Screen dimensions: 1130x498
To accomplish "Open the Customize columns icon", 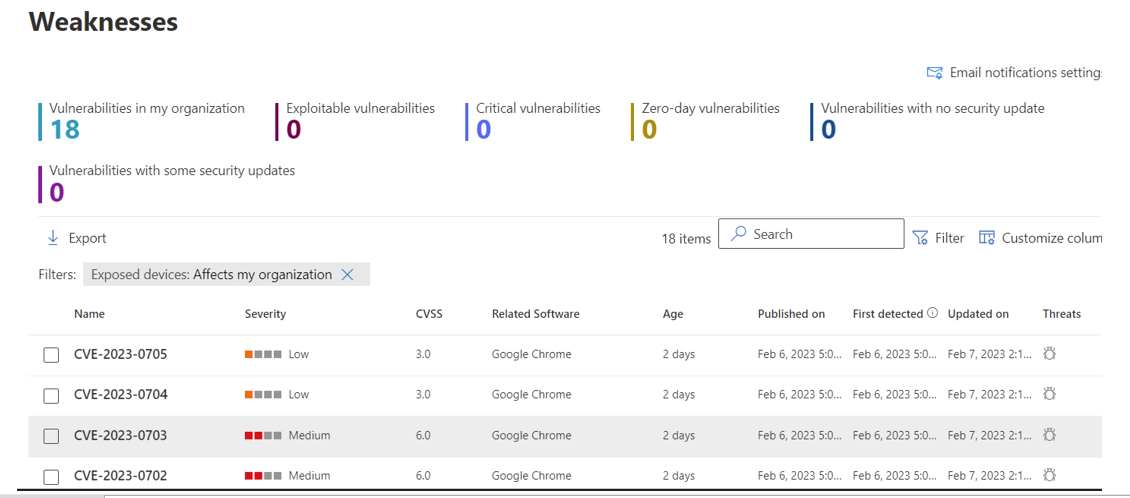I will point(987,238).
